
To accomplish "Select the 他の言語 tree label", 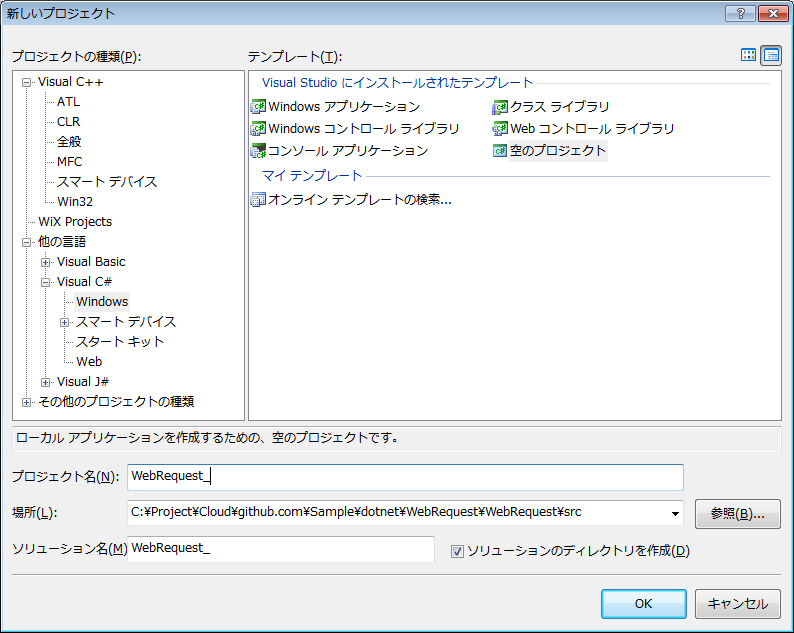I will pos(62,242).
